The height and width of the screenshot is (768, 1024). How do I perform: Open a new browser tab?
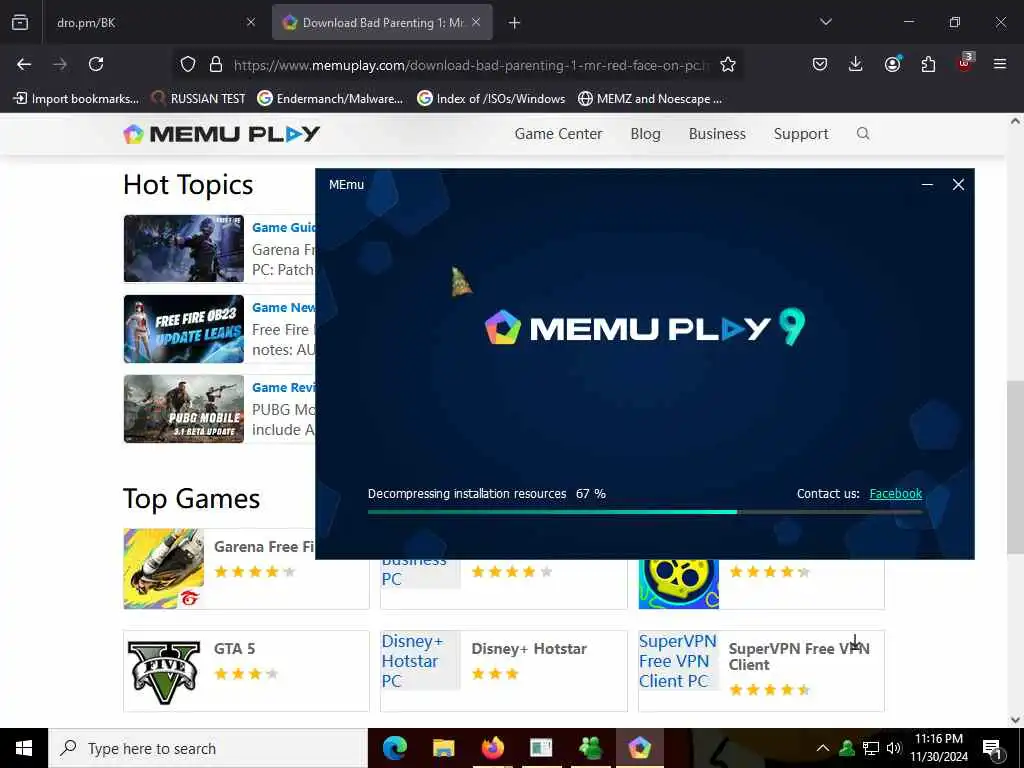point(515,23)
